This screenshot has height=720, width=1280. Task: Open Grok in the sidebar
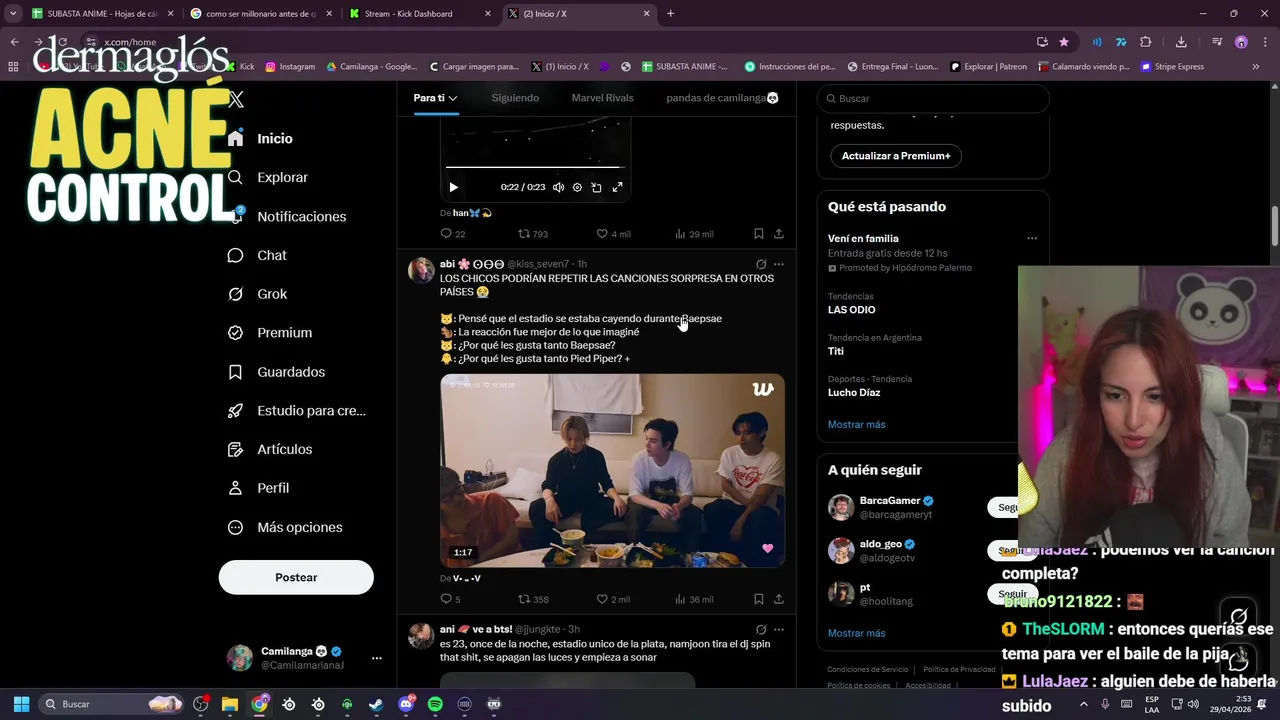point(258,294)
